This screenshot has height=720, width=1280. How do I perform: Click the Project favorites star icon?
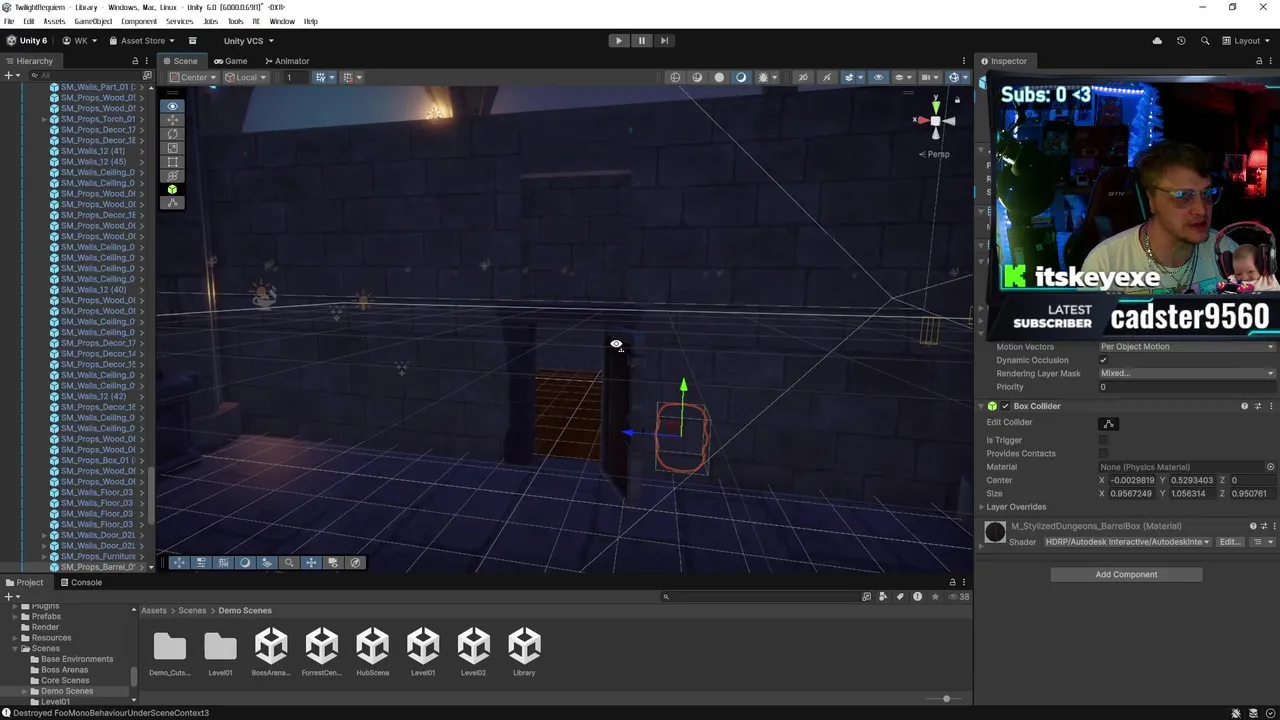pos(935,597)
